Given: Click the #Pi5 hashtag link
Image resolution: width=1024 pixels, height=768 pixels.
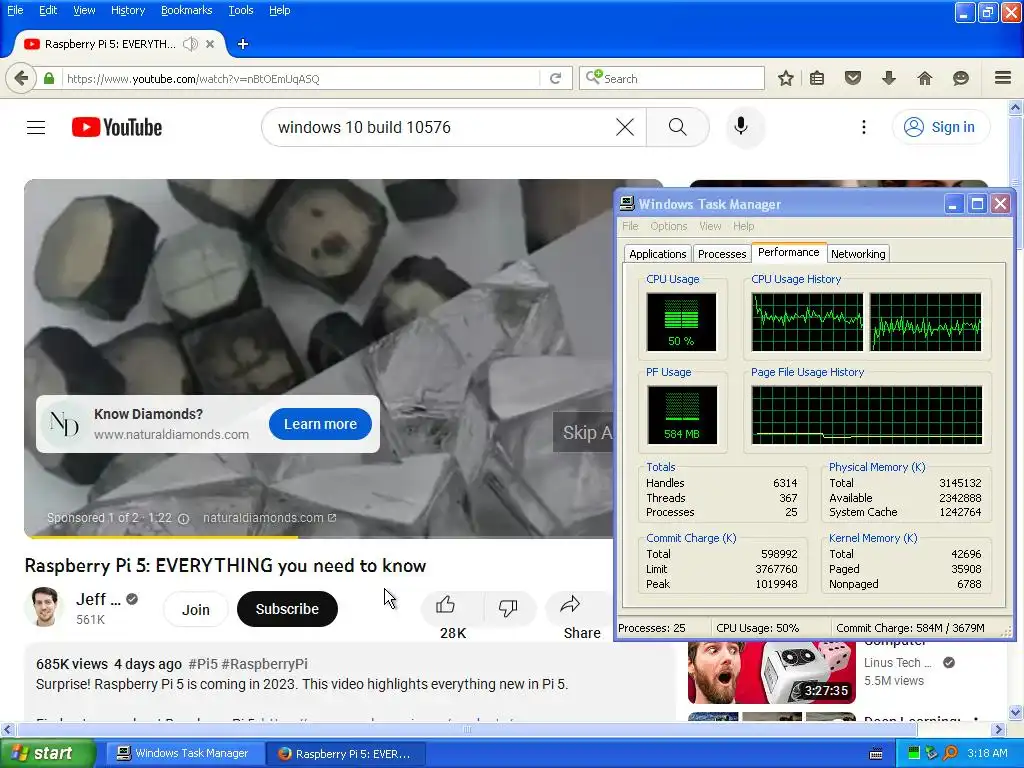Looking at the screenshot, I should (203, 664).
